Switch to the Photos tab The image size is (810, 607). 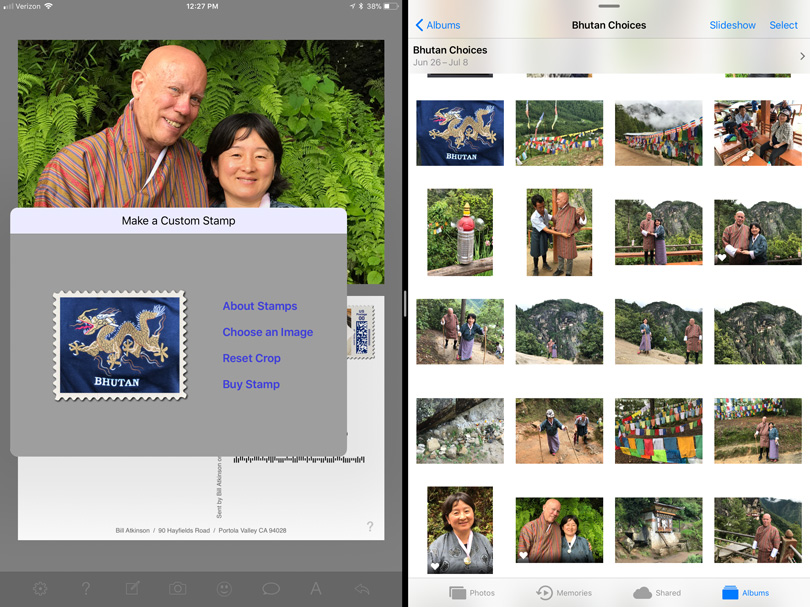coord(472,593)
